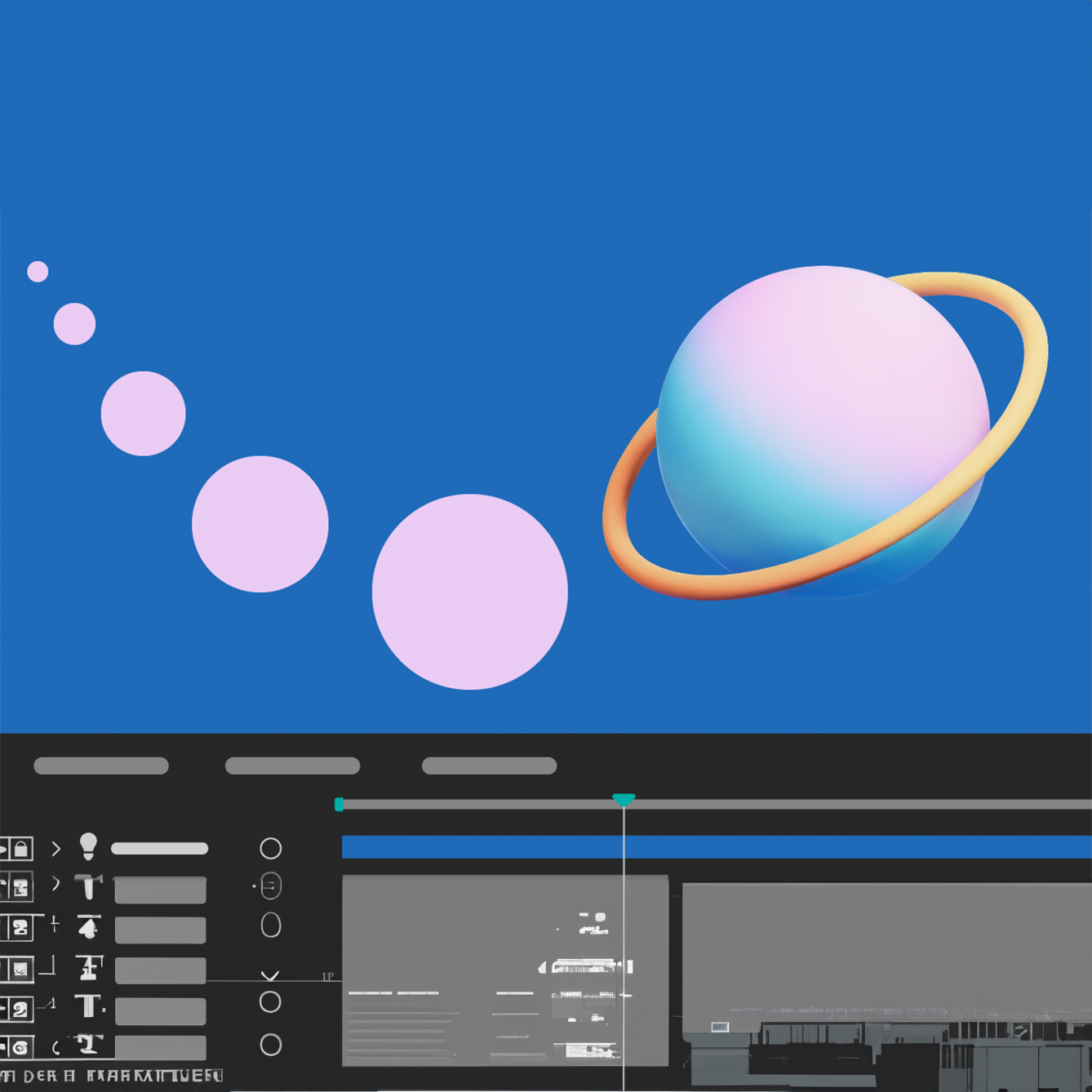Select the second tab pill above the timeline
The image size is (1092, 1092).
point(292,766)
